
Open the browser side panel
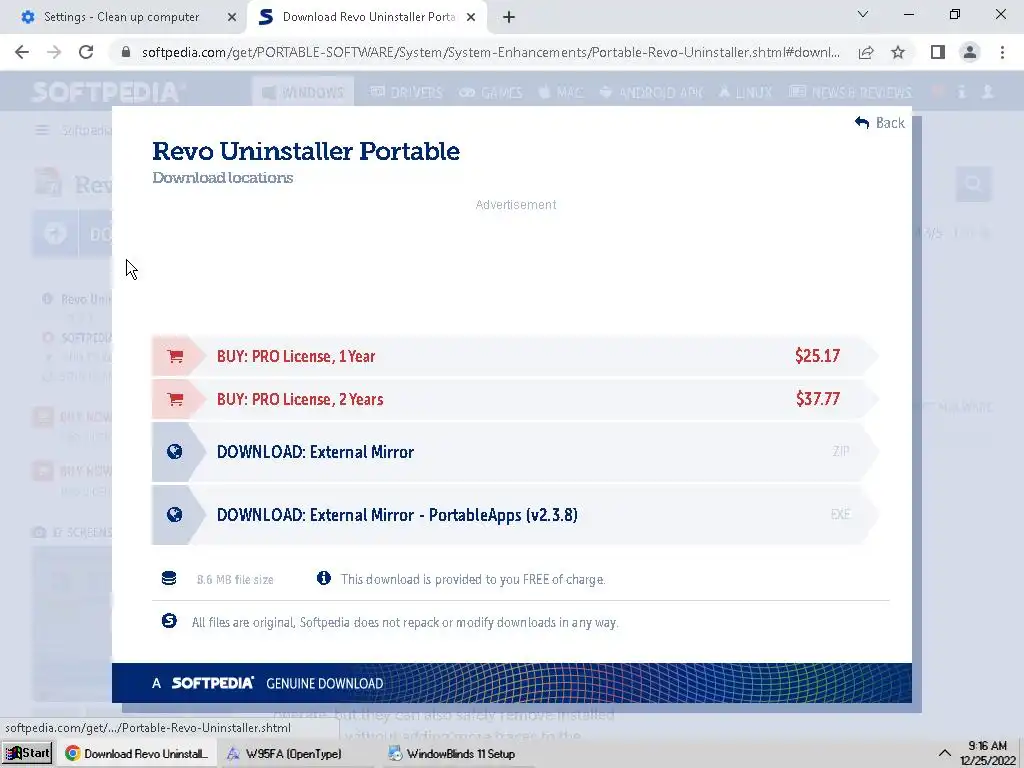click(938, 52)
